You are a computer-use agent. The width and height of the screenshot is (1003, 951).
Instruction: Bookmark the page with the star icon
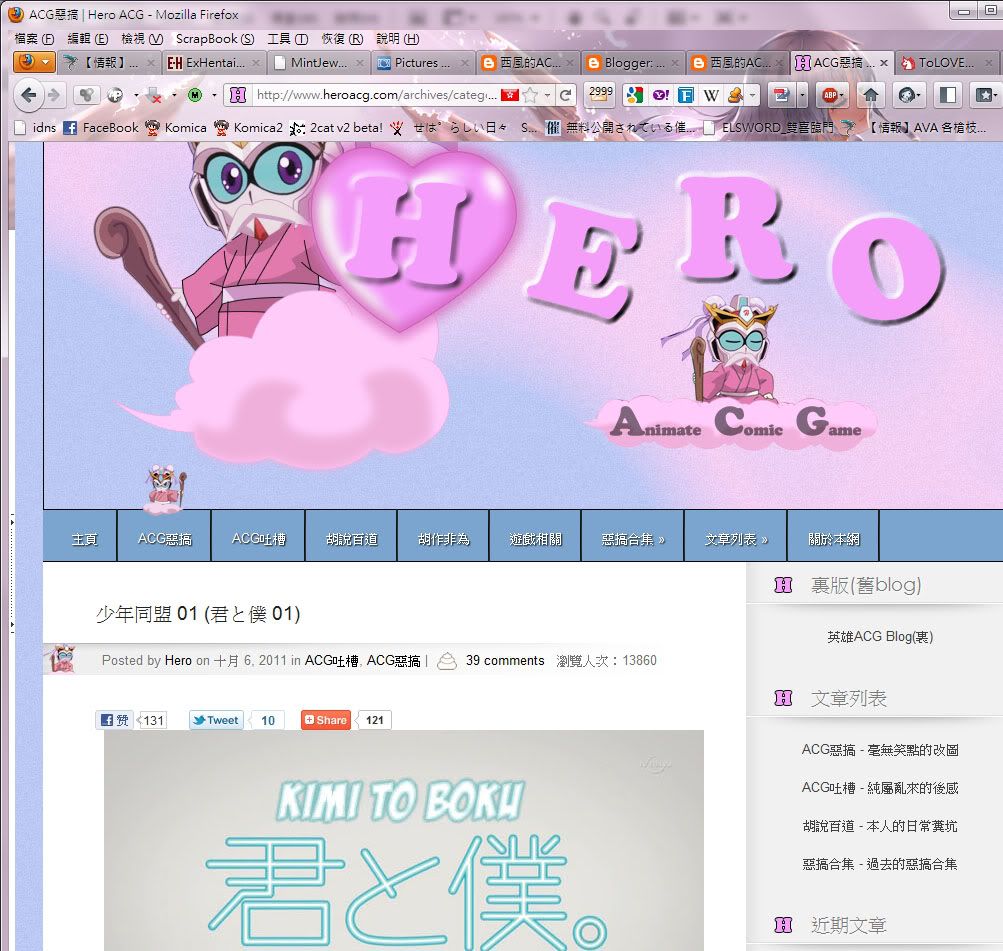point(530,95)
